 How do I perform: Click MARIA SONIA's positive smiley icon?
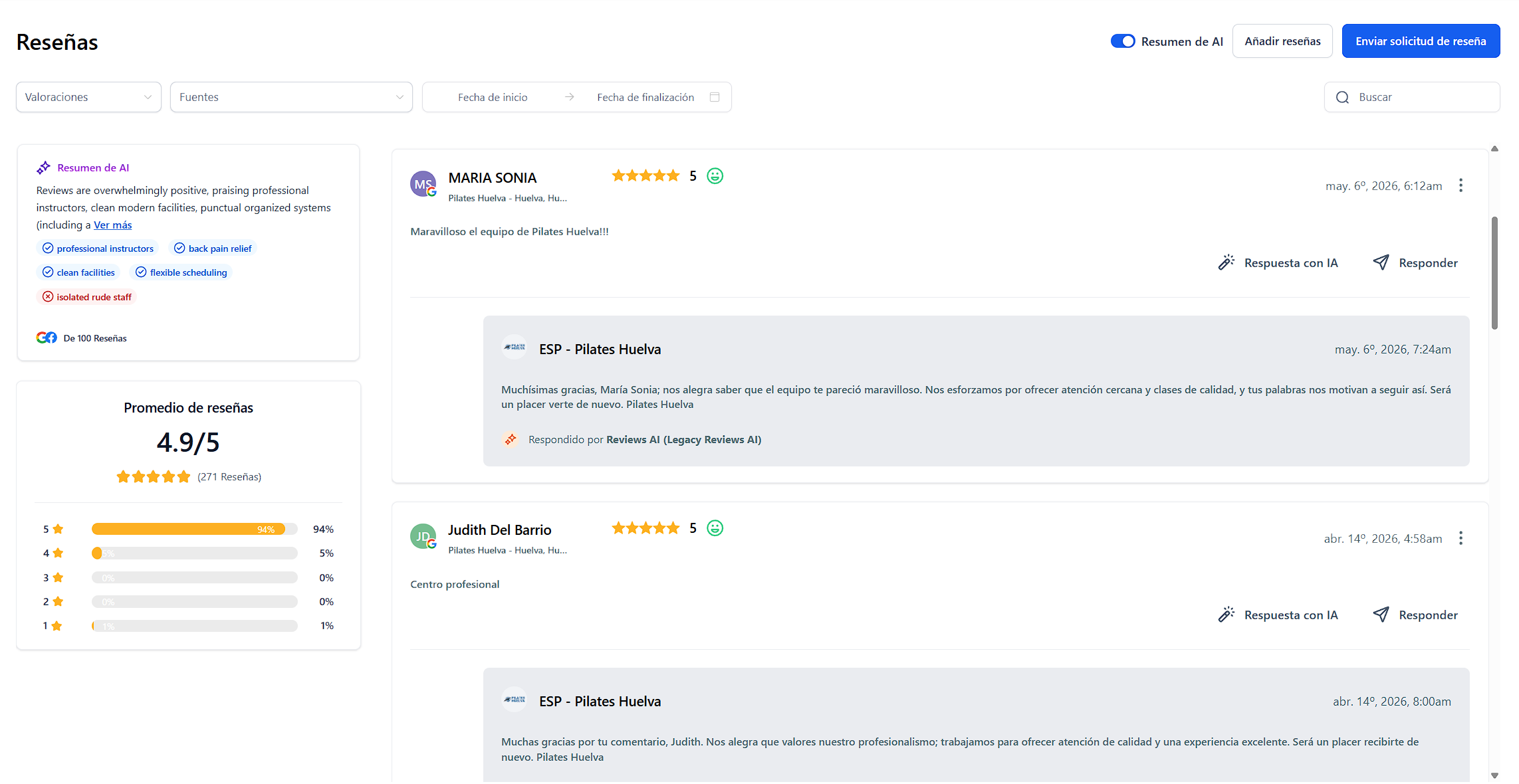point(715,175)
